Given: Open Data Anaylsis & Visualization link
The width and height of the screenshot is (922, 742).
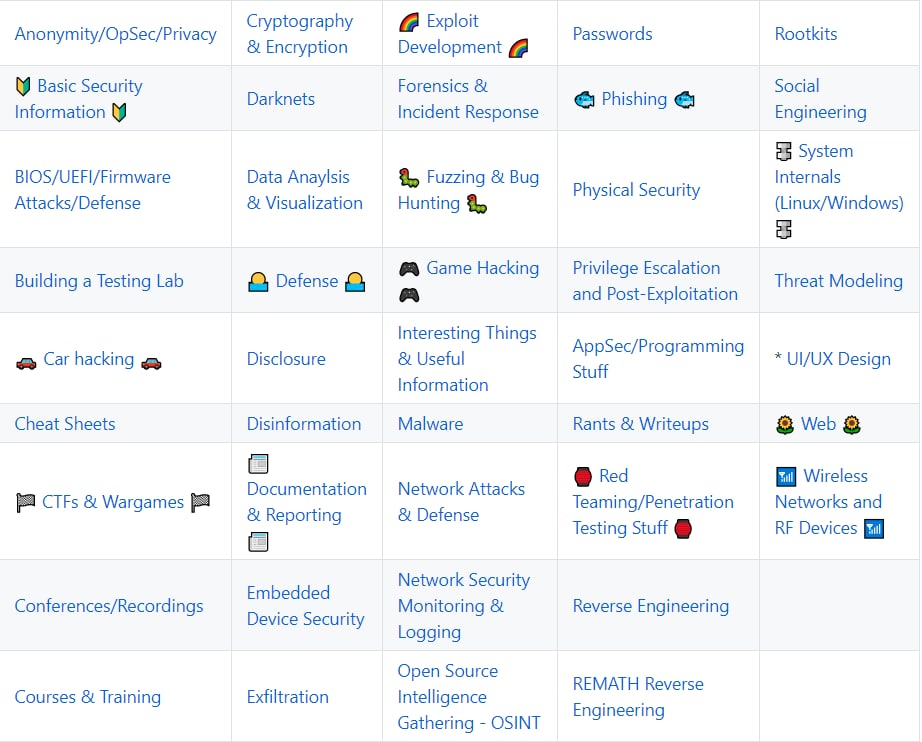Looking at the screenshot, I should pos(305,190).
